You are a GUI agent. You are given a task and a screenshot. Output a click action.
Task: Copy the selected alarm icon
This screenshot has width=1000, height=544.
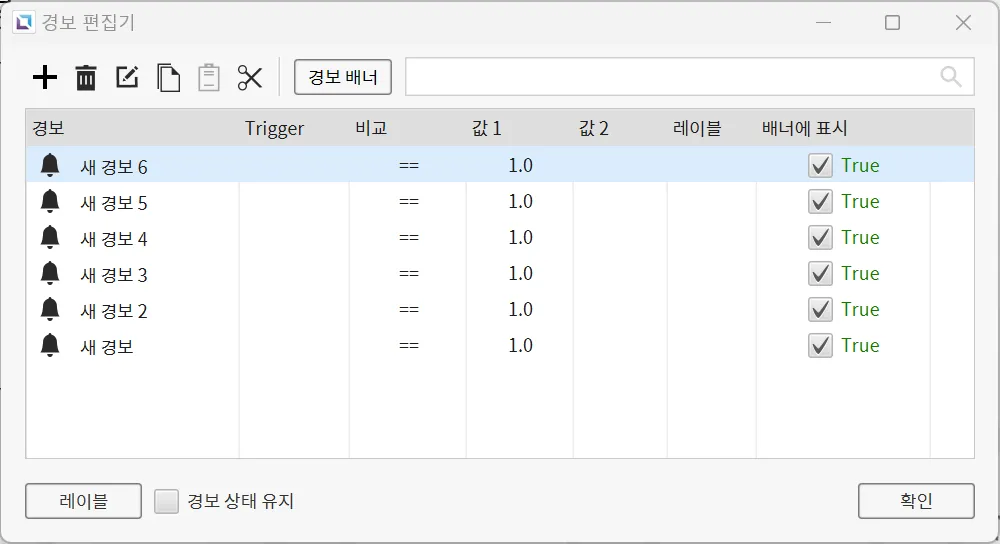click(168, 78)
